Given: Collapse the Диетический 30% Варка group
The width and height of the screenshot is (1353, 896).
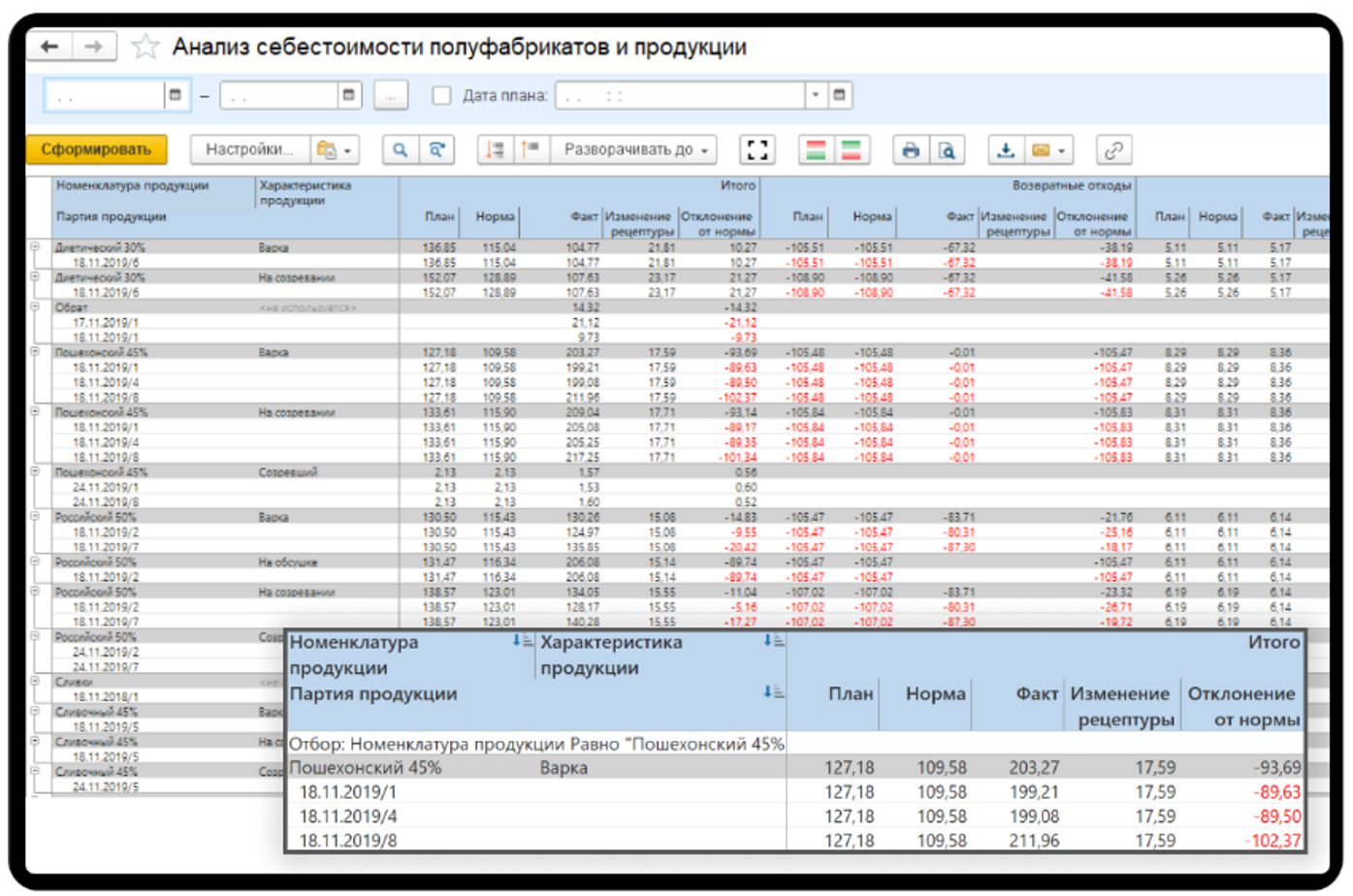Looking at the screenshot, I should 34,247.
